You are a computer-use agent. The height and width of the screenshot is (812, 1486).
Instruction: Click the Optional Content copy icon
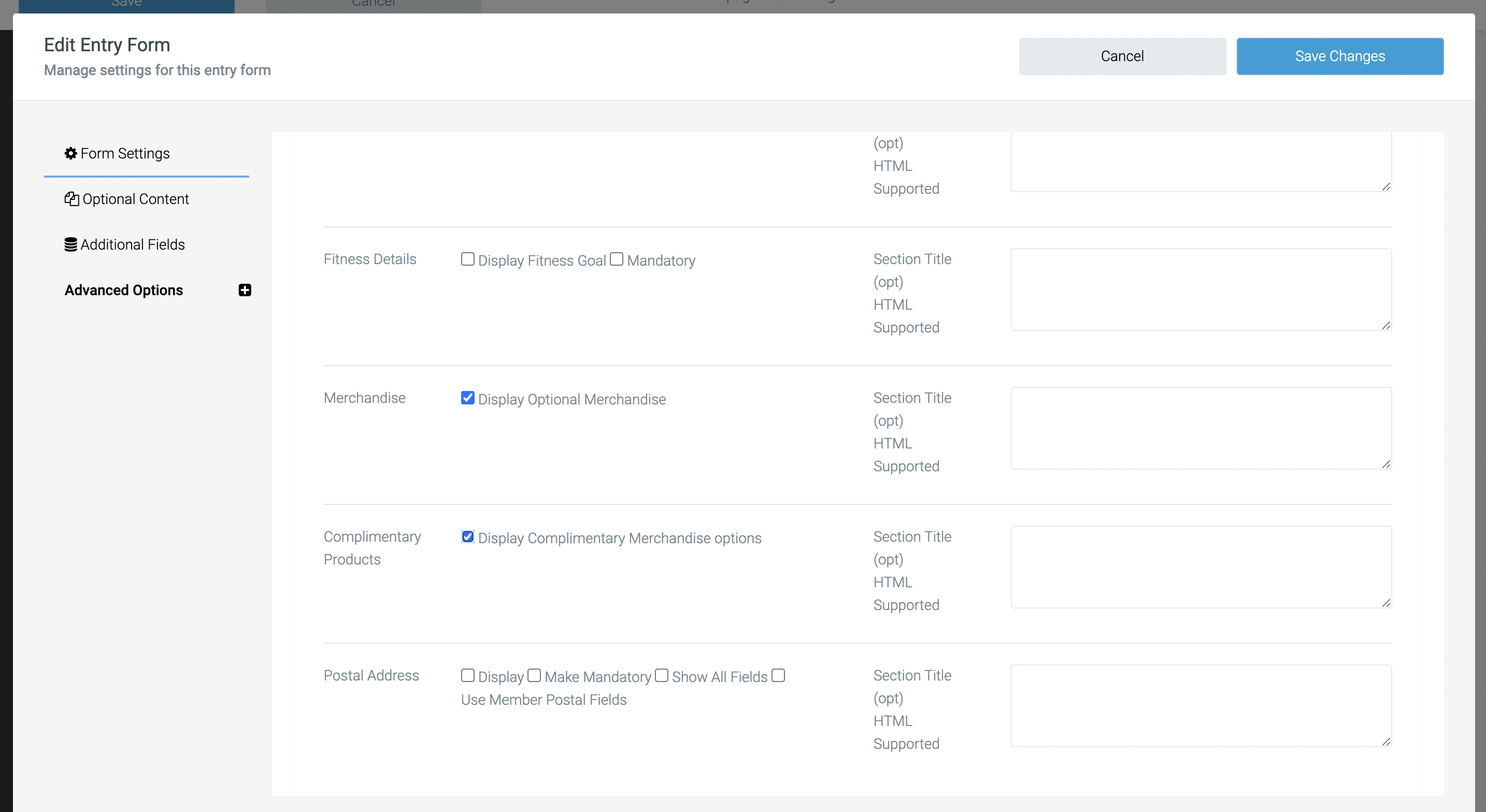tap(72, 199)
